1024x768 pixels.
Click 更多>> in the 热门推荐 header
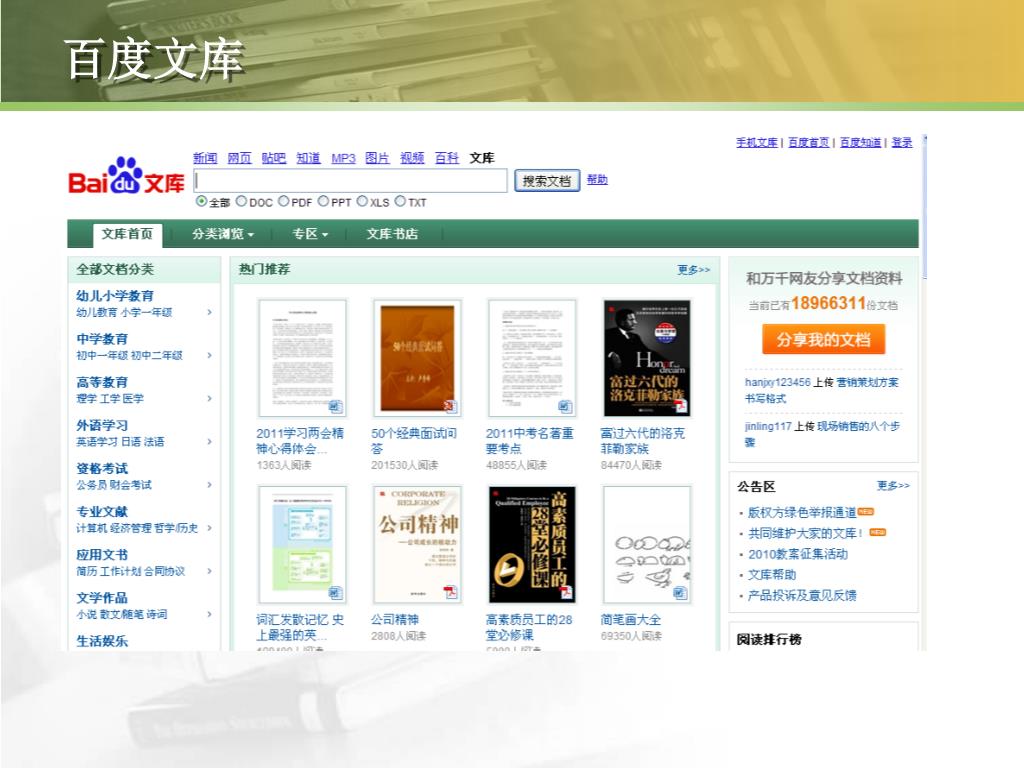(x=694, y=270)
